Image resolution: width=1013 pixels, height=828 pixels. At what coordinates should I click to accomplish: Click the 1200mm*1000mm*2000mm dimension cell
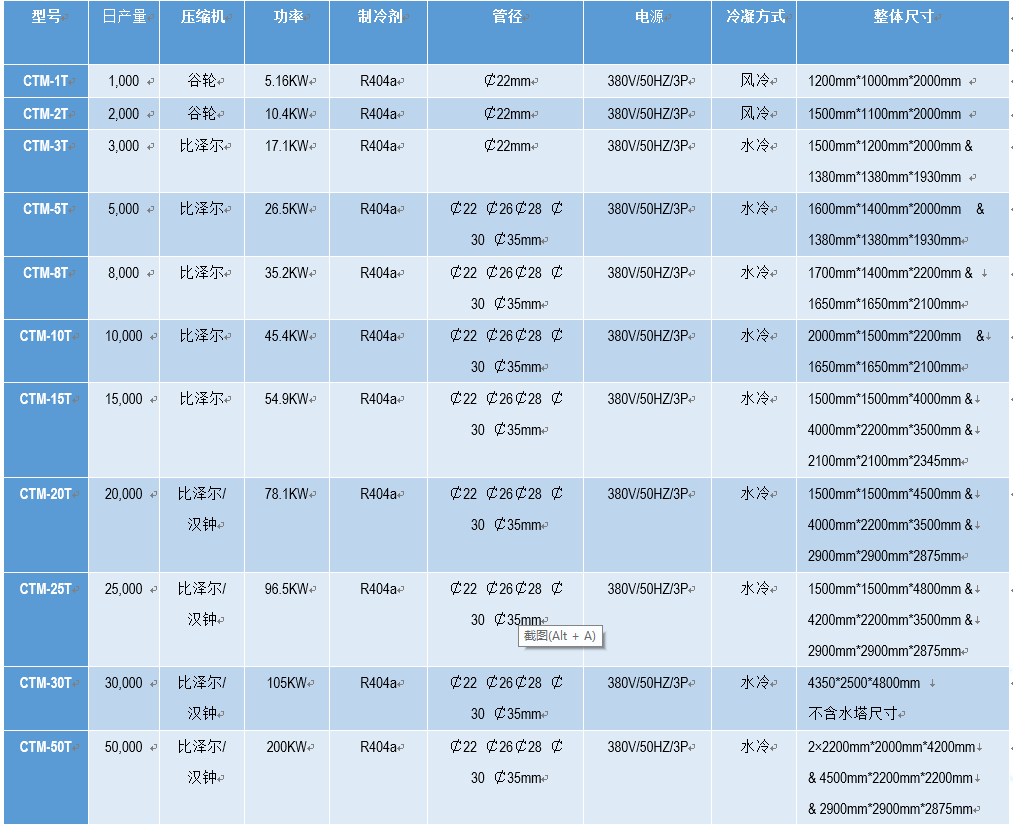click(x=885, y=82)
